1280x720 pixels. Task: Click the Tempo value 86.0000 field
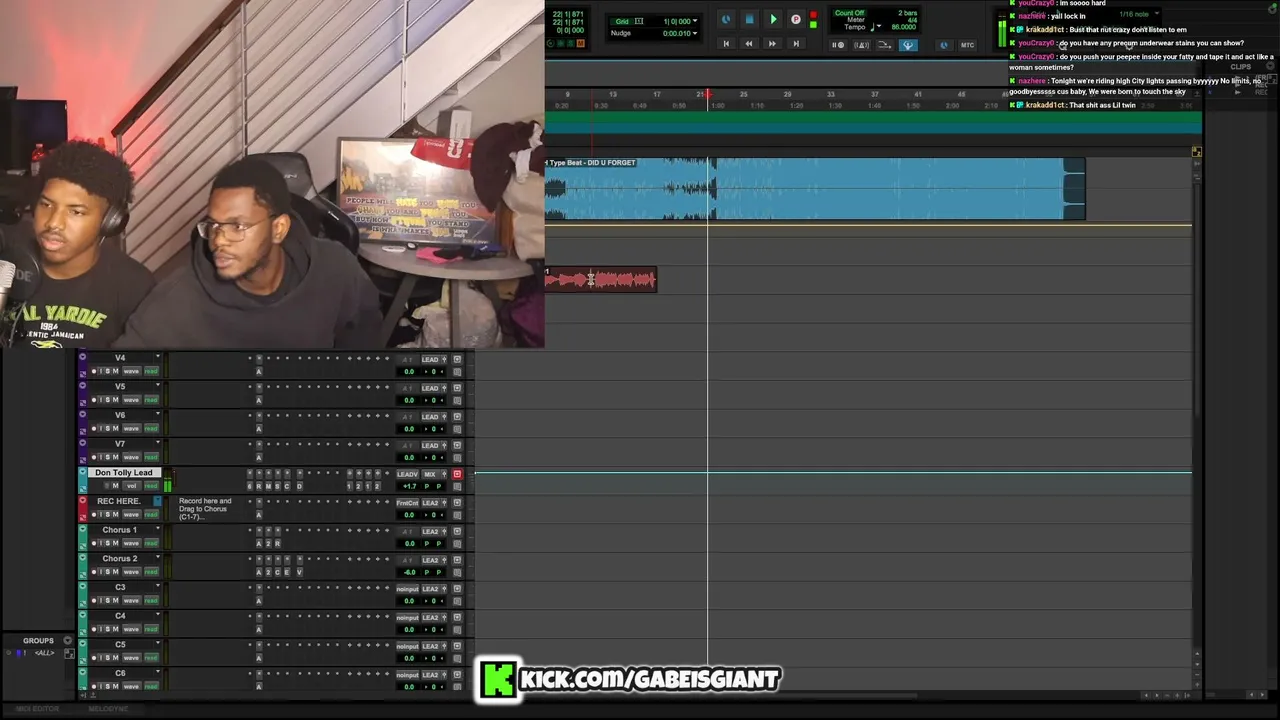point(903,27)
